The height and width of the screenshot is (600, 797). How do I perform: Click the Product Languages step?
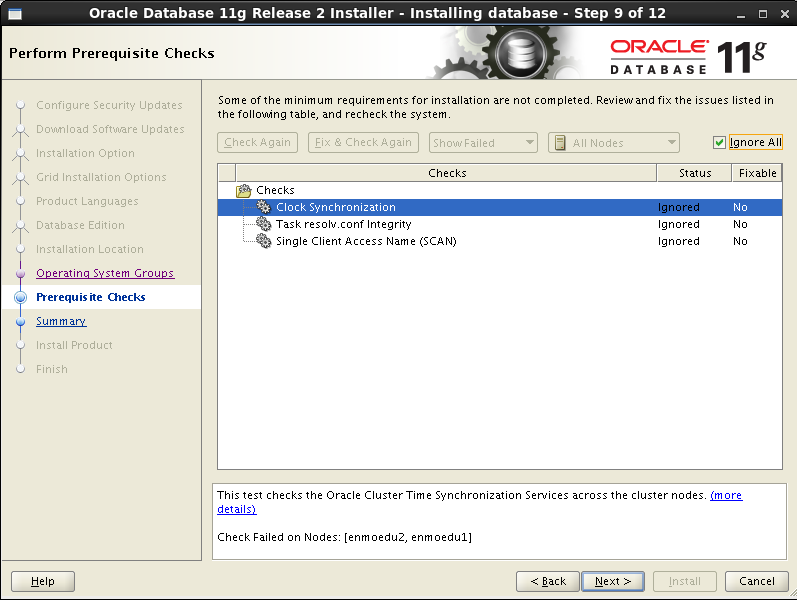point(87,201)
